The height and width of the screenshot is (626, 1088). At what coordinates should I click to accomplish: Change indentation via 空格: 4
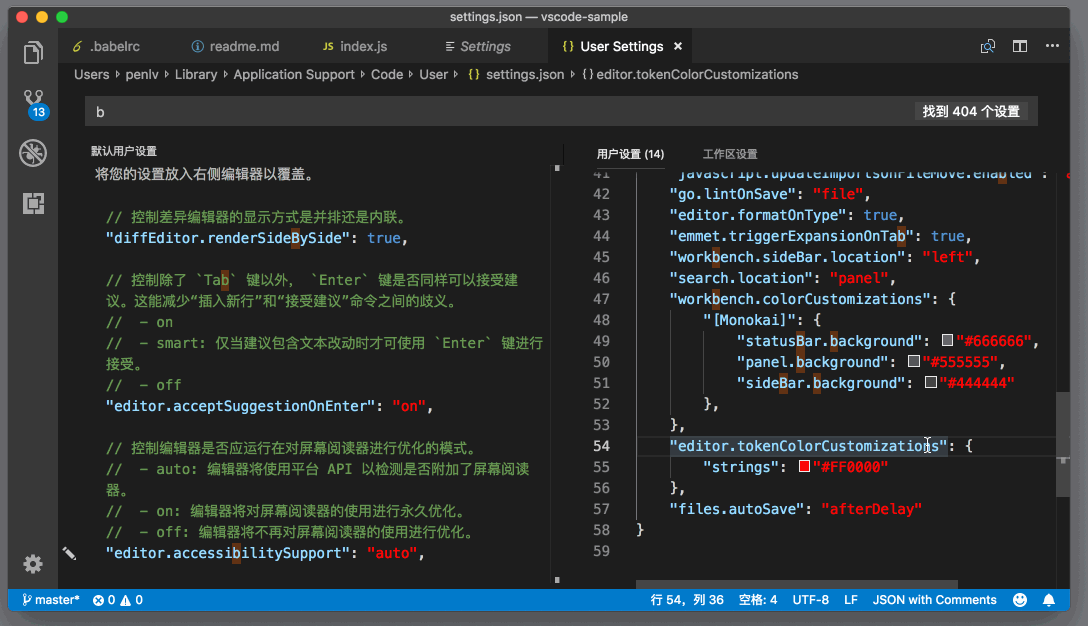point(758,600)
